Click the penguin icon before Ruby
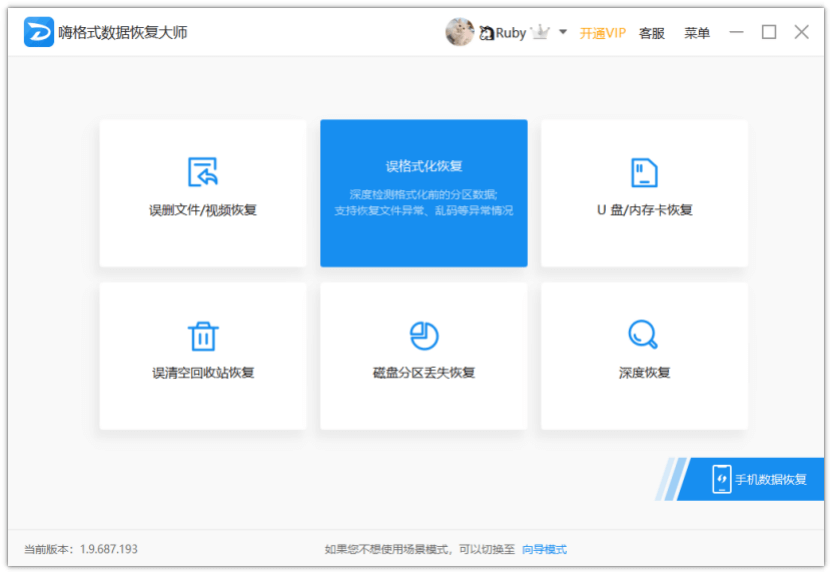 [486, 33]
